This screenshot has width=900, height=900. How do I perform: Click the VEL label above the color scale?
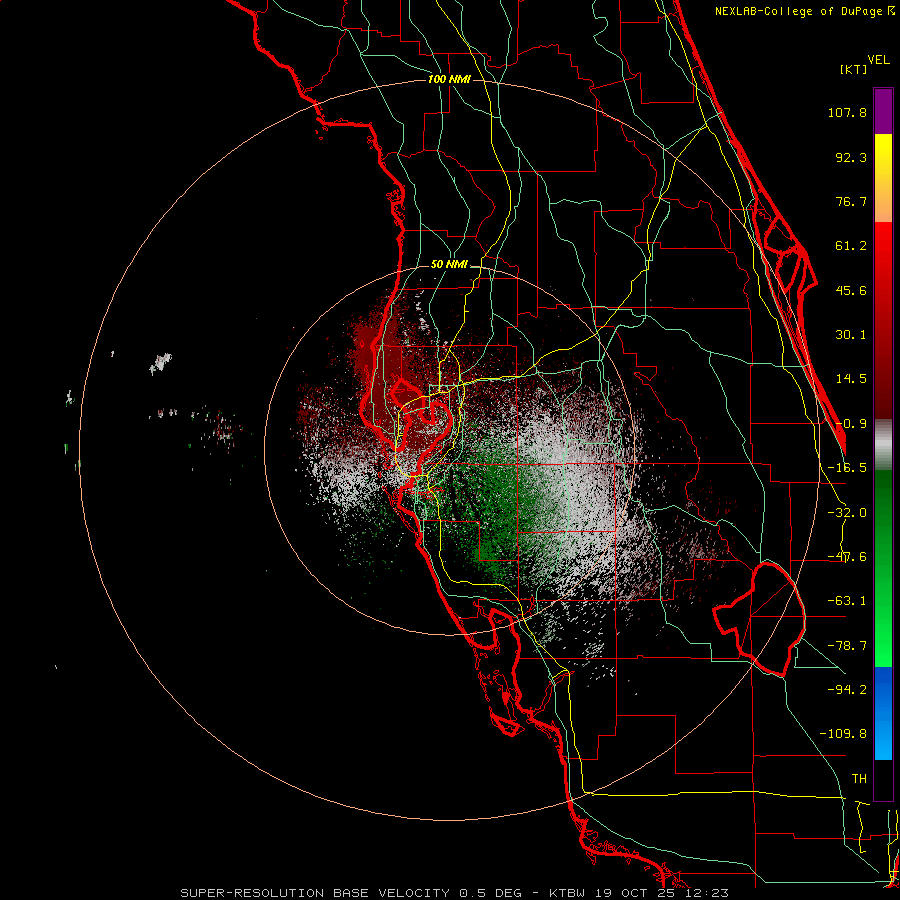coord(878,60)
